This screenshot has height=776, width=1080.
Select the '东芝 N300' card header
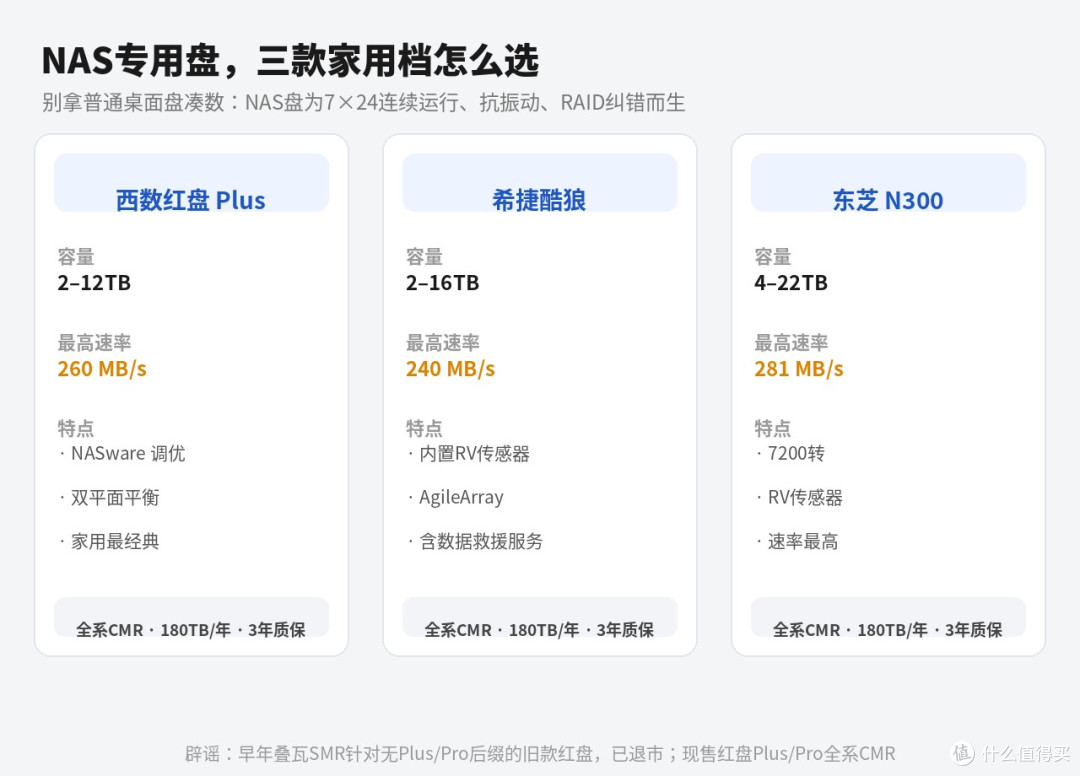point(888,183)
